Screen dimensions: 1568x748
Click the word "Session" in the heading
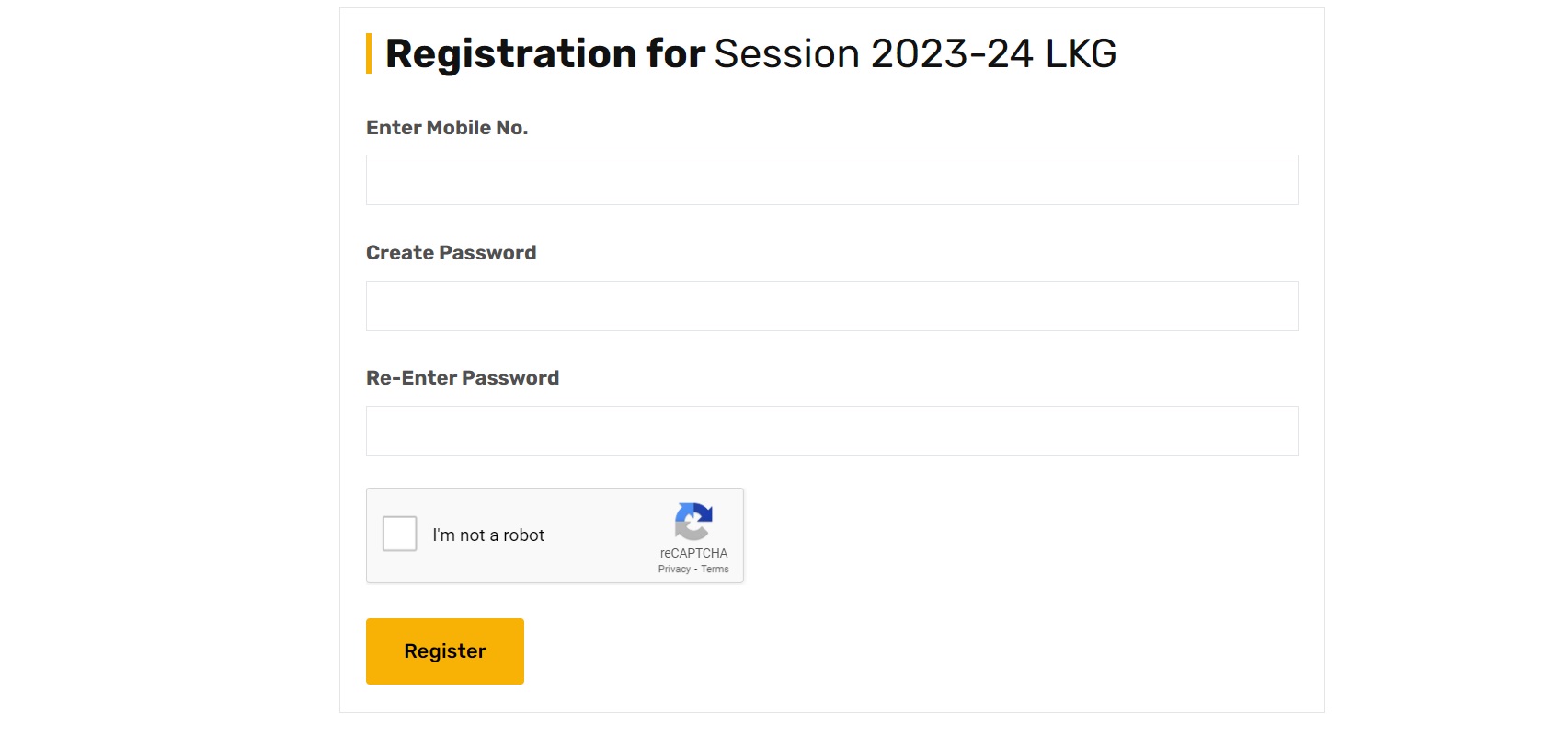786,53
